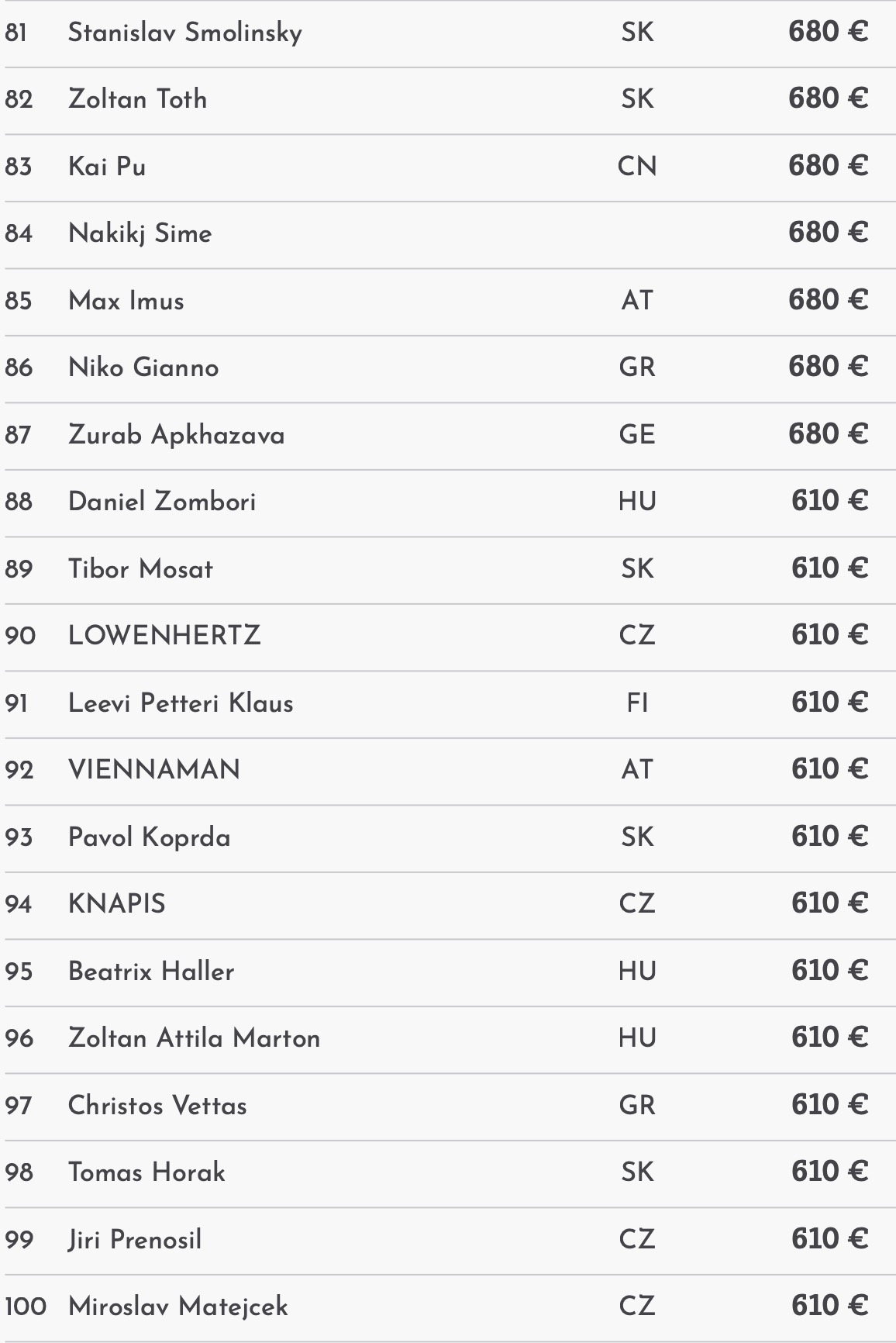
Task: Select the Zoltan Toth row
Action: coord(137,99)
